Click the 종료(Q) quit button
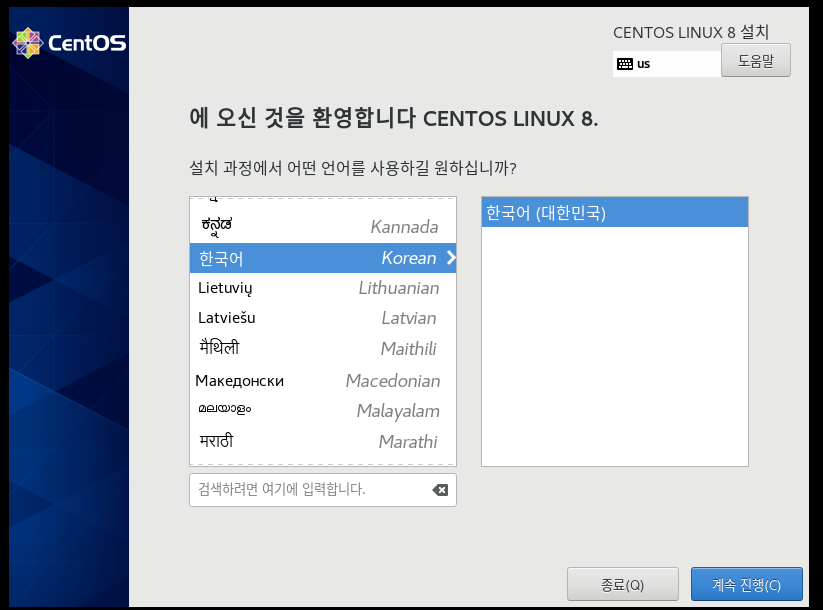823x610 pixels. [x=622, y=584]
